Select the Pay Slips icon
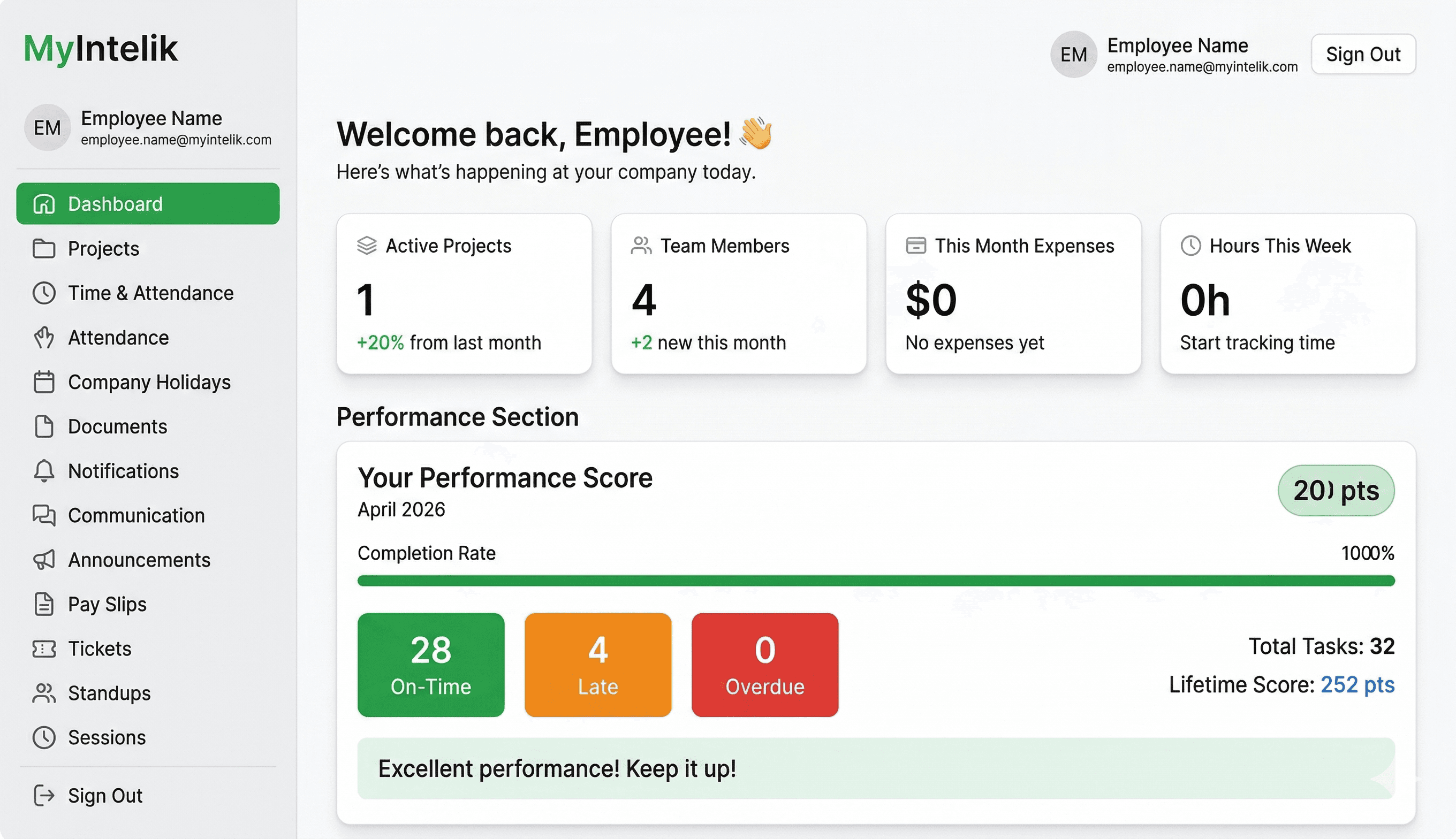 pyautogui.click(x=43, y=604)
